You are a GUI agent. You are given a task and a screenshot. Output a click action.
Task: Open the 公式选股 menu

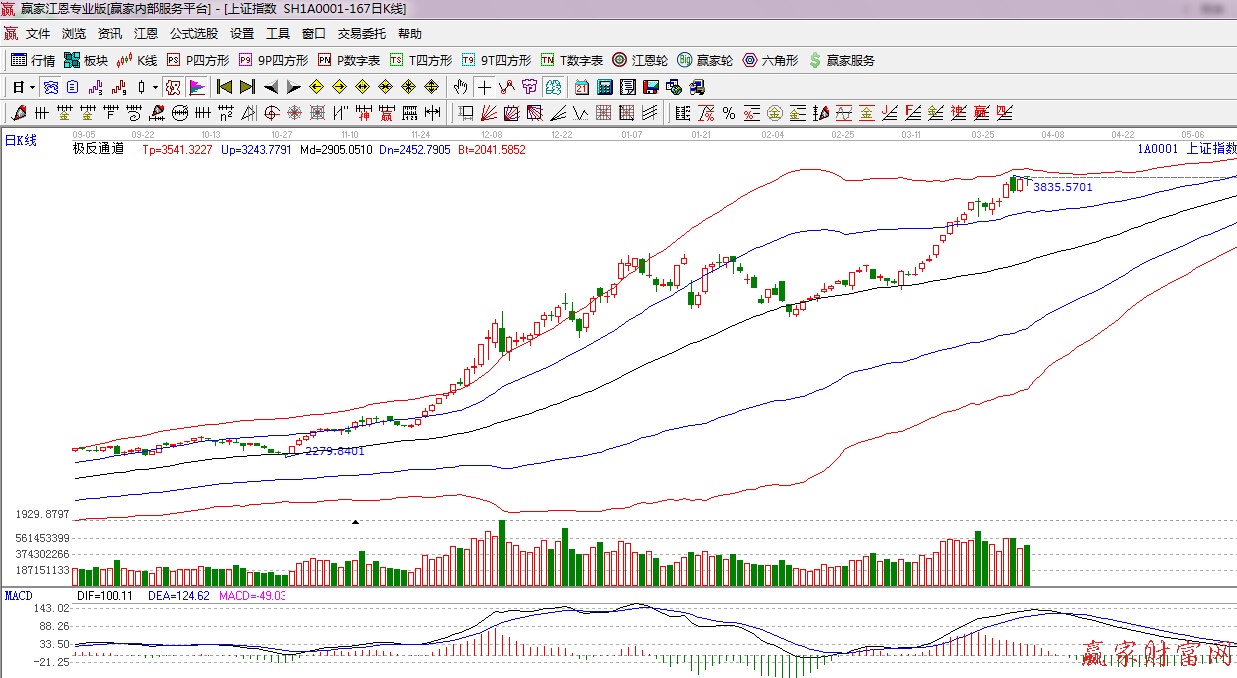194,33
